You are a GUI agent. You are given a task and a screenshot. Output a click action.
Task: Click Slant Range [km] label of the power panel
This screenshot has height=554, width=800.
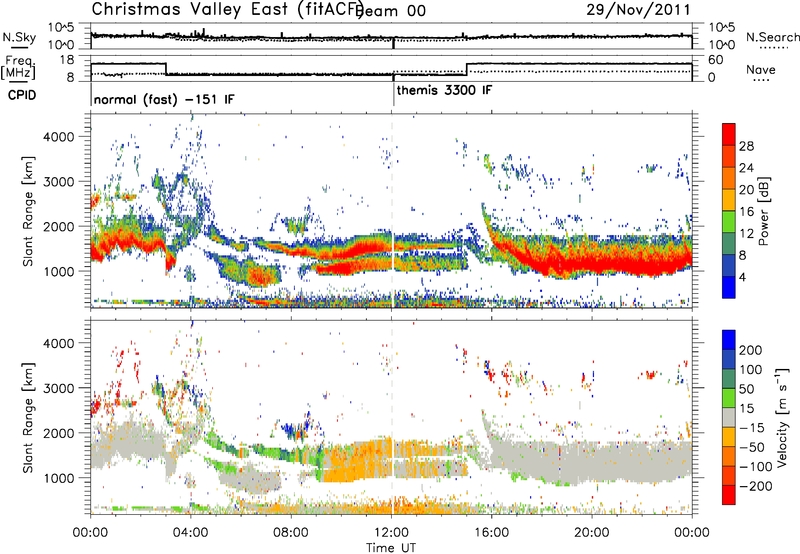click(x=28, y=211)
